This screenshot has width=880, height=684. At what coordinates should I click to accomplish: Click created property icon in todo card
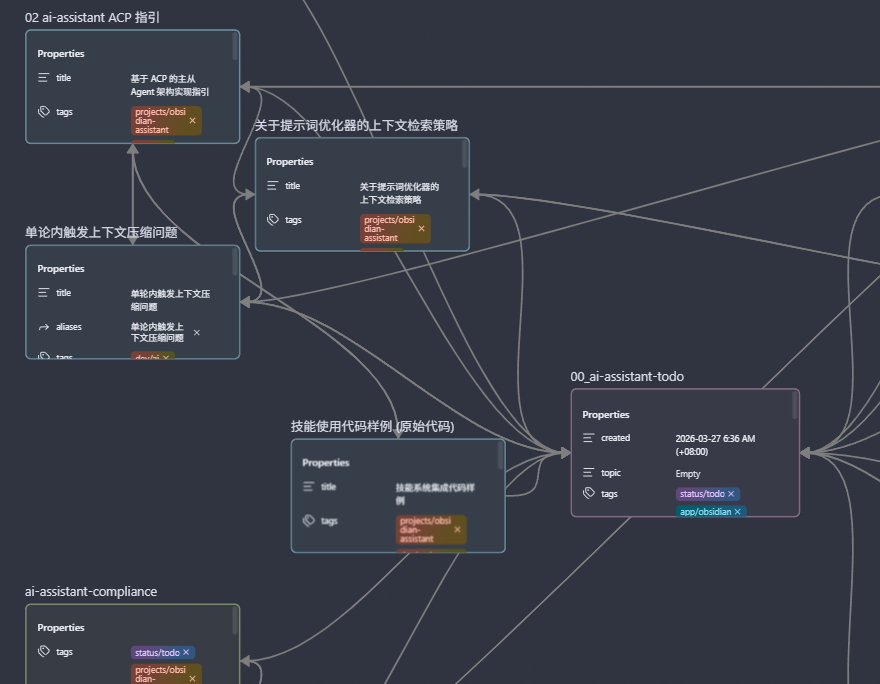coord(588,438)
